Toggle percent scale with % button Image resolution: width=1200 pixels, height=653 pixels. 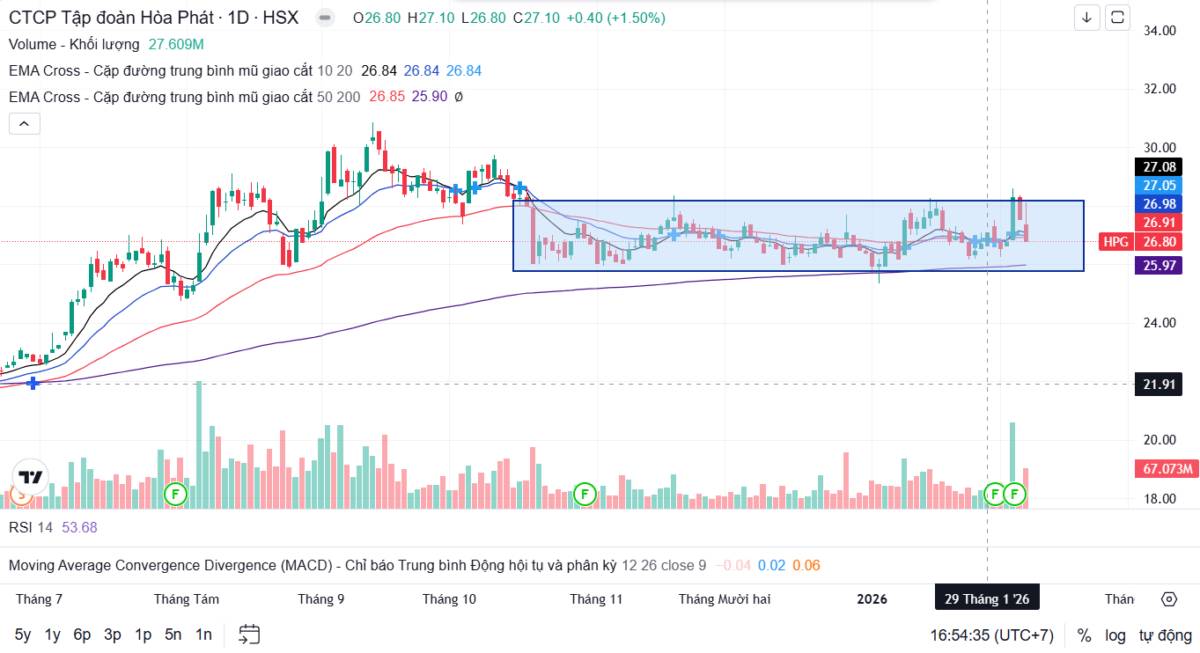coord(1084,635)
